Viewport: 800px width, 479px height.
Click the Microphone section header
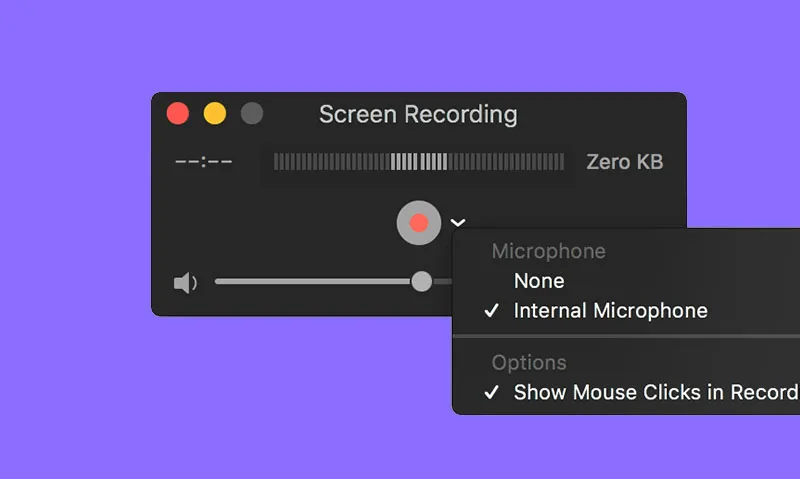click(548, 252)
